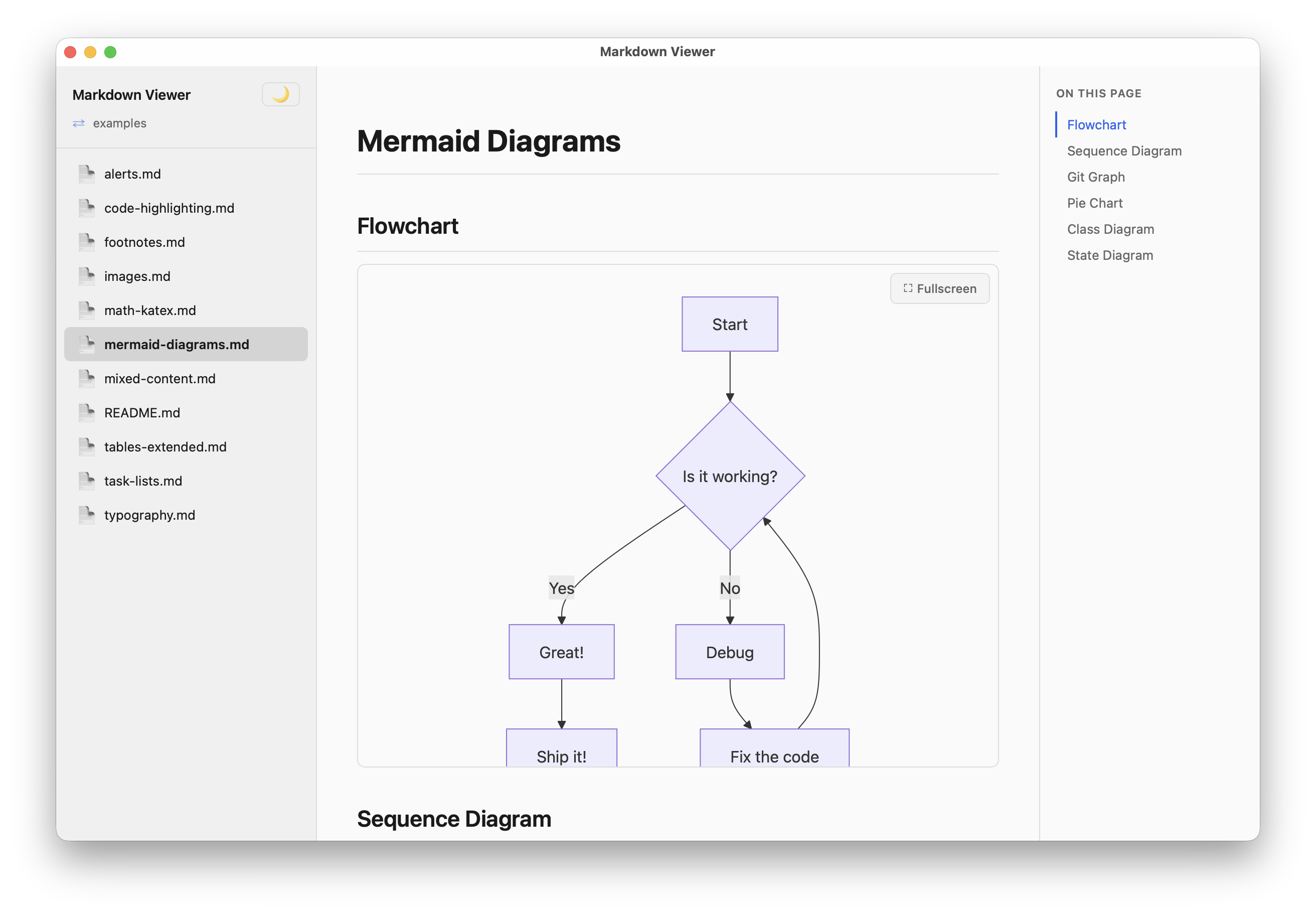Select the active Flowchart link in the outline
This screenshot has width=1316, height=915.
tap(1096, 124)
